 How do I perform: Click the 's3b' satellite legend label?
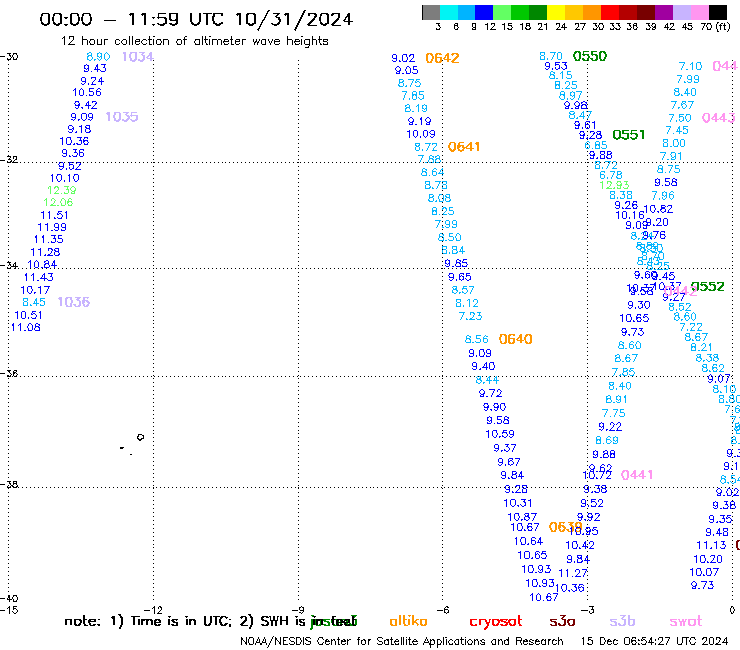[622, 621]
